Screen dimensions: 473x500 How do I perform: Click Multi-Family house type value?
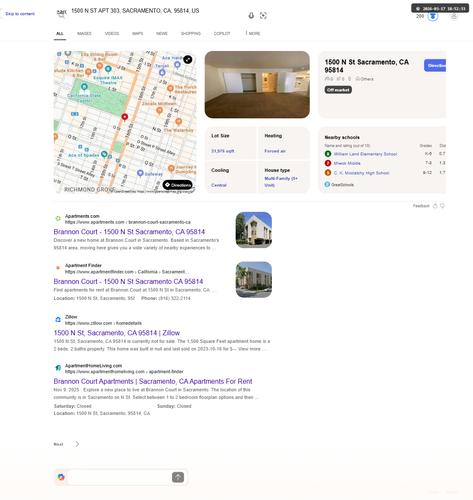coord(281,182)
